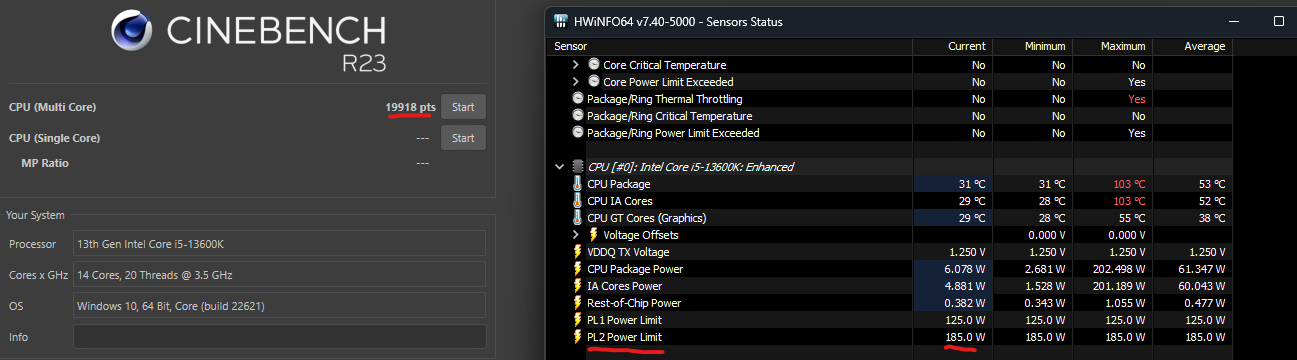Start the CPU Single Core benchmark
This screenshot has width=1297, height=360.
pyautogui.click(x=463, y=138)
